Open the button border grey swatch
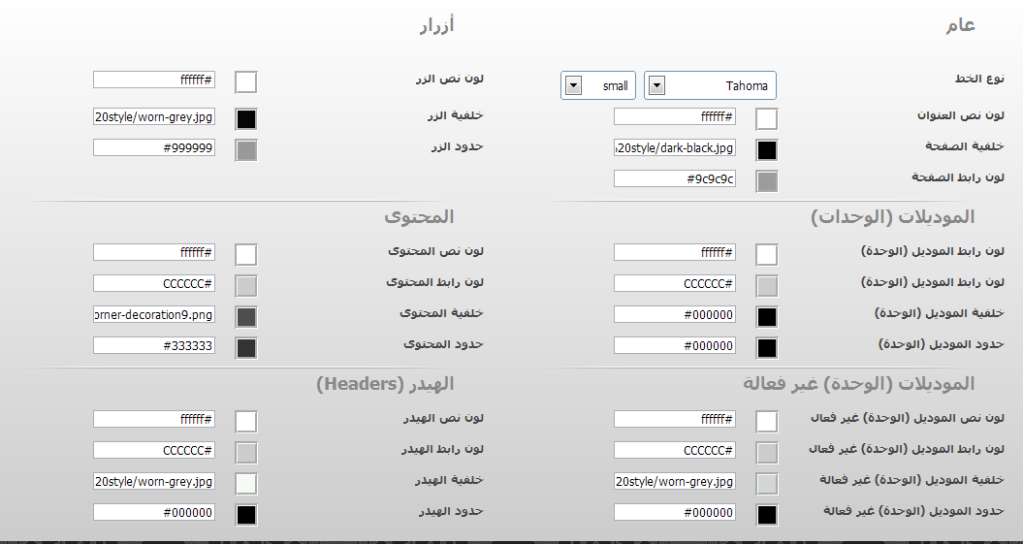Viewport: 1023px width, 544px height. click(x=246, y=150)
